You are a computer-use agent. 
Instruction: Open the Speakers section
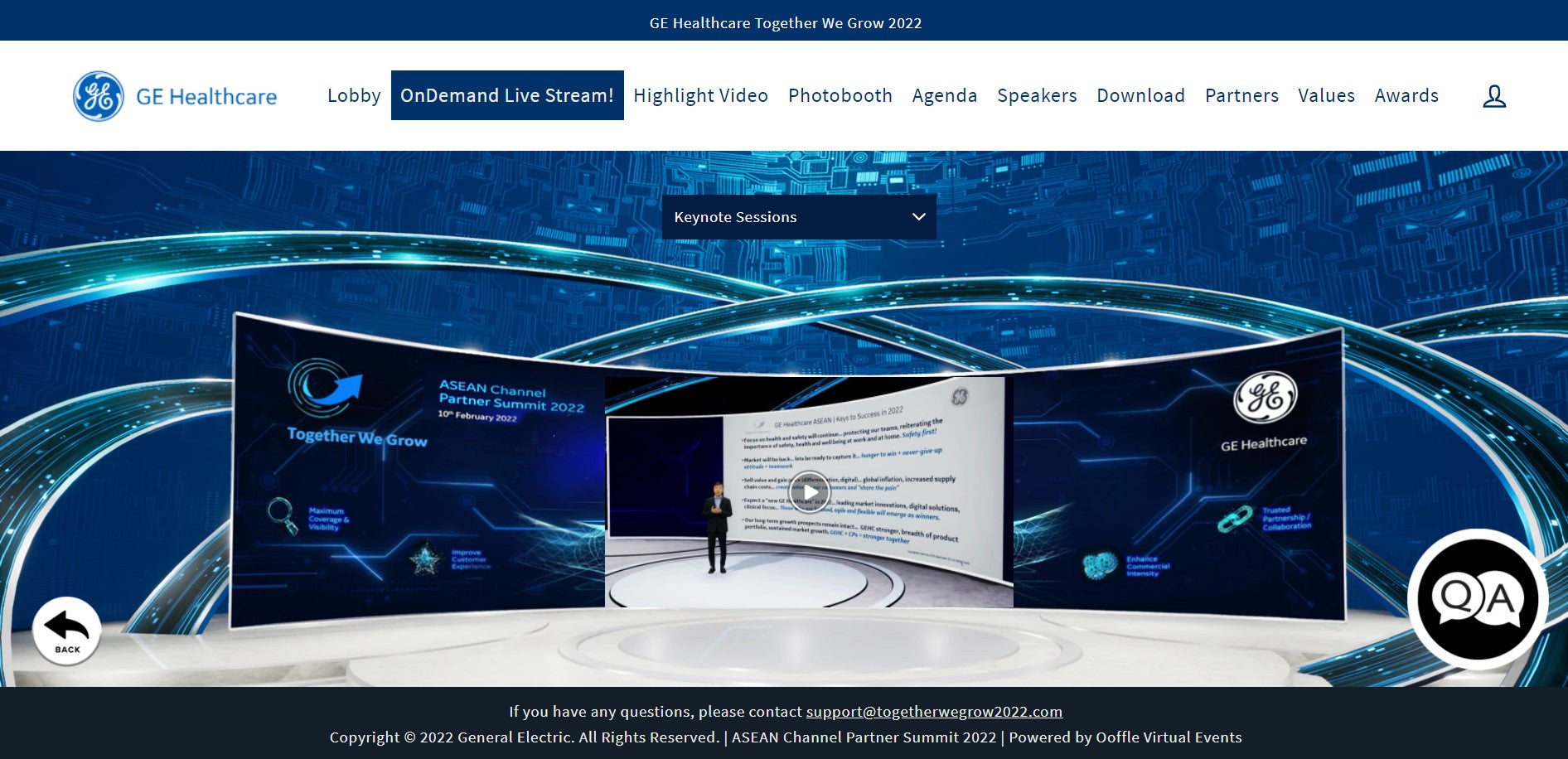pos(1037,96)
